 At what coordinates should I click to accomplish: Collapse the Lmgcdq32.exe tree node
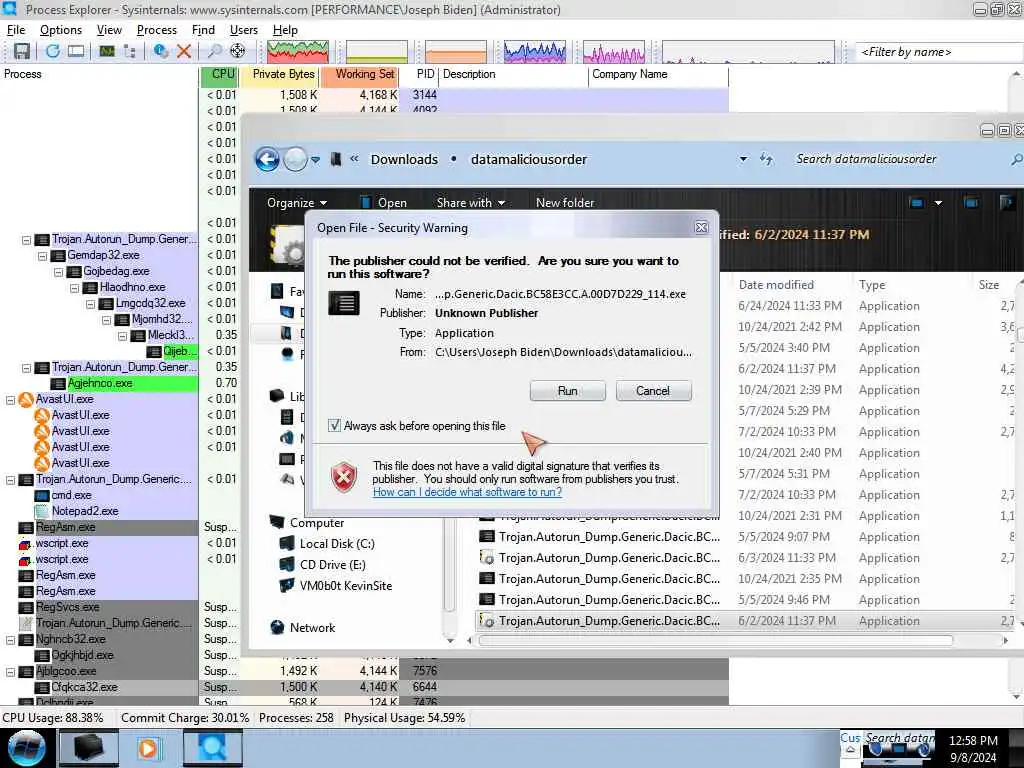coord(90,303)
